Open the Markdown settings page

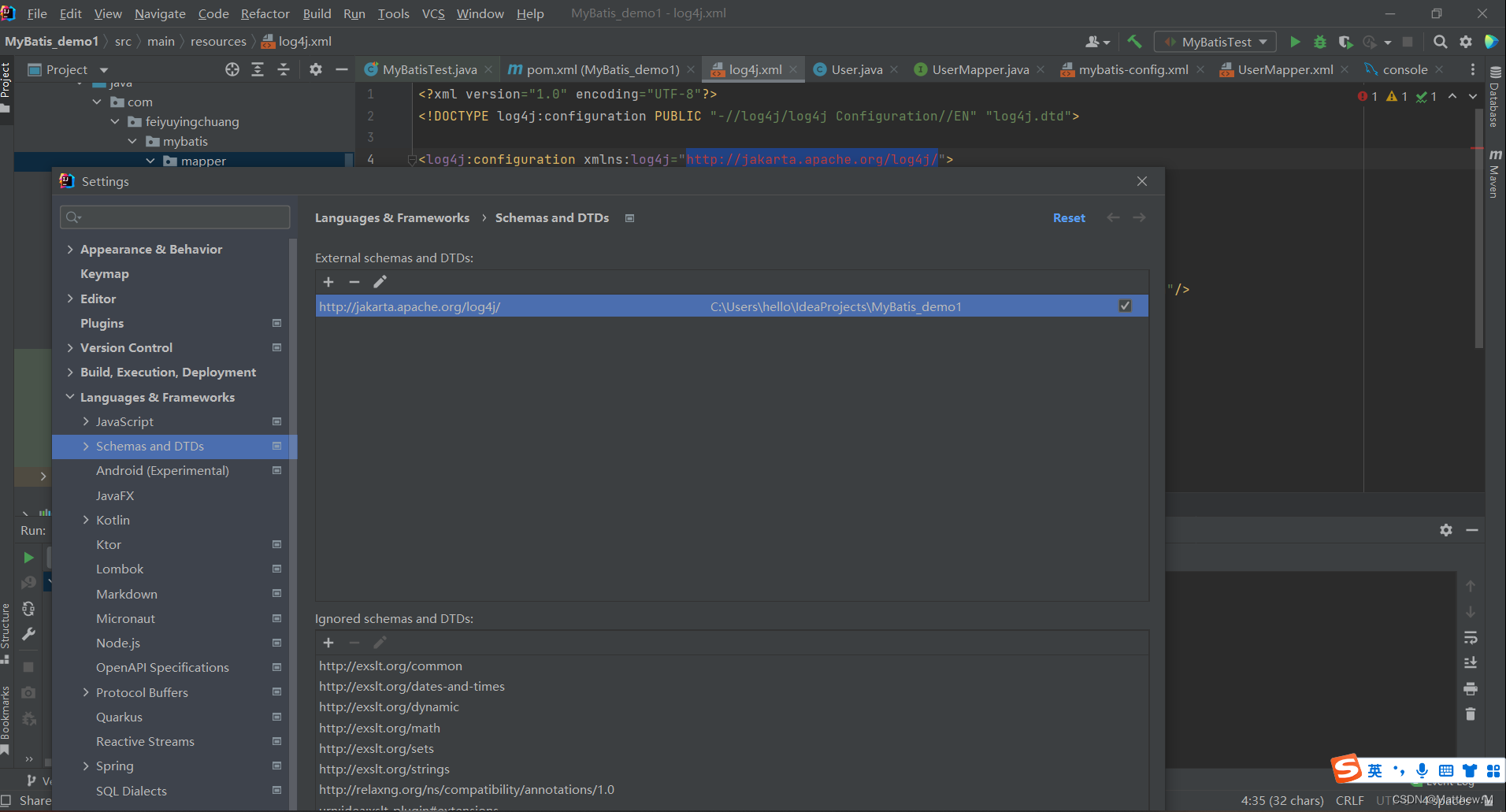coord(127,594)
